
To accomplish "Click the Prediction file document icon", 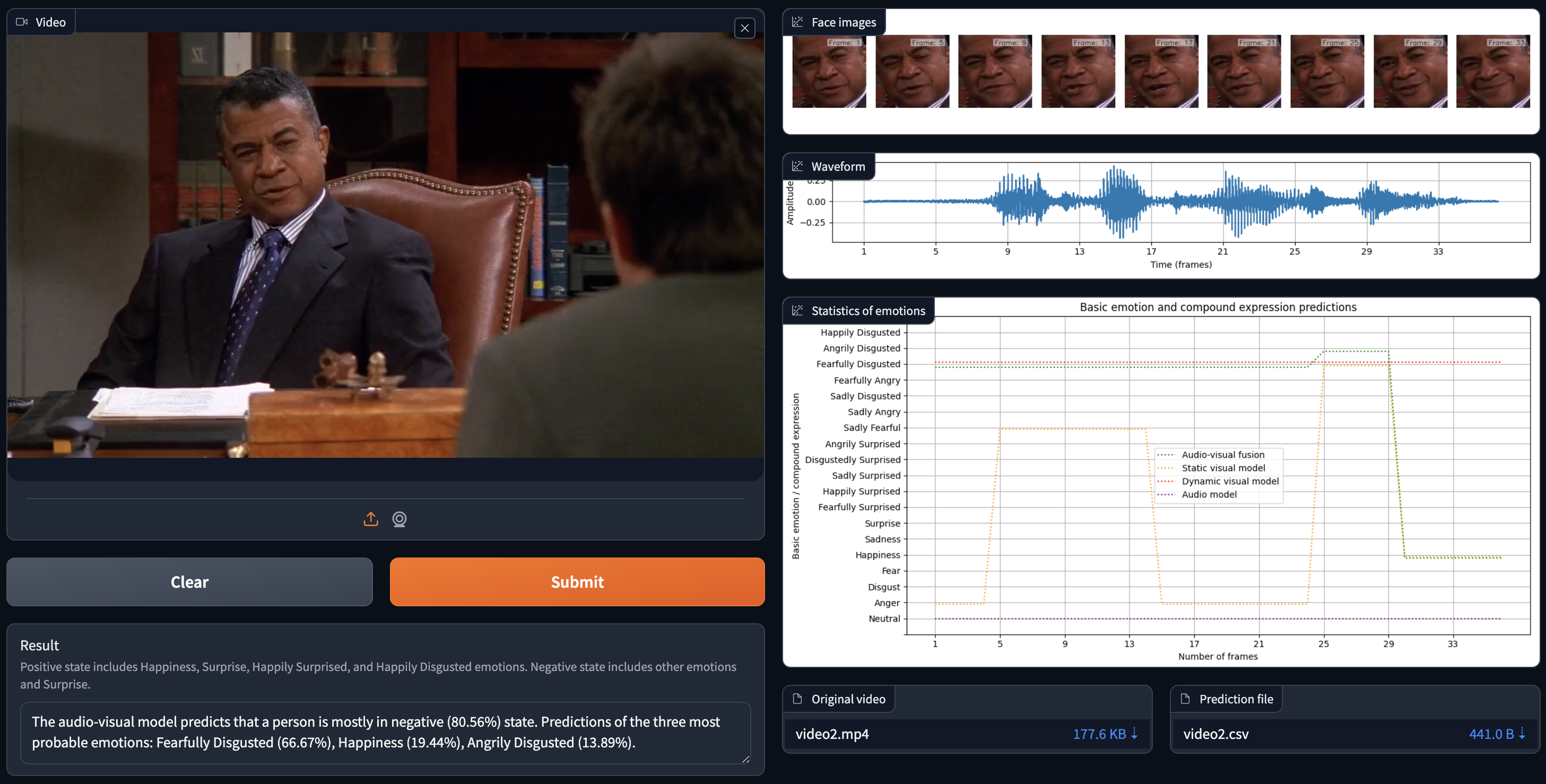I will point(1185,699).
